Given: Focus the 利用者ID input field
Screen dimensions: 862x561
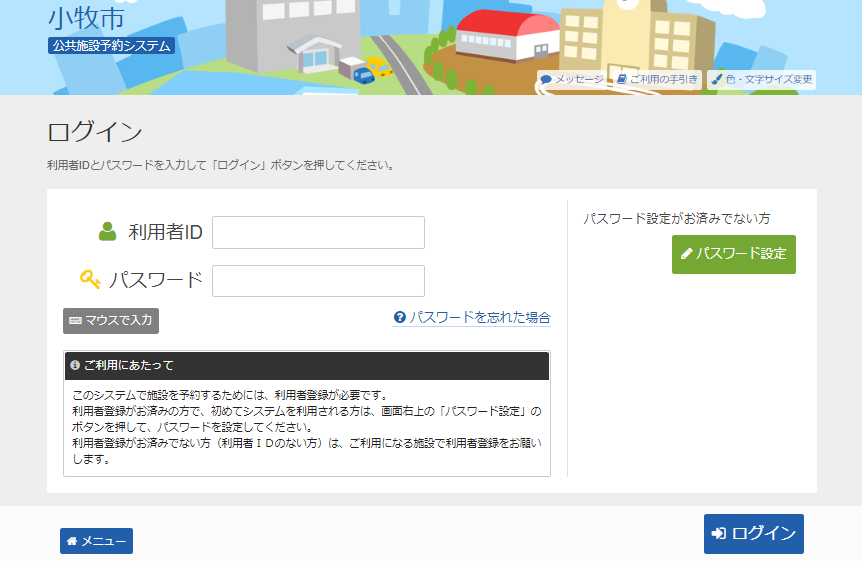Looking at the screenshot, I should [318, 232].
